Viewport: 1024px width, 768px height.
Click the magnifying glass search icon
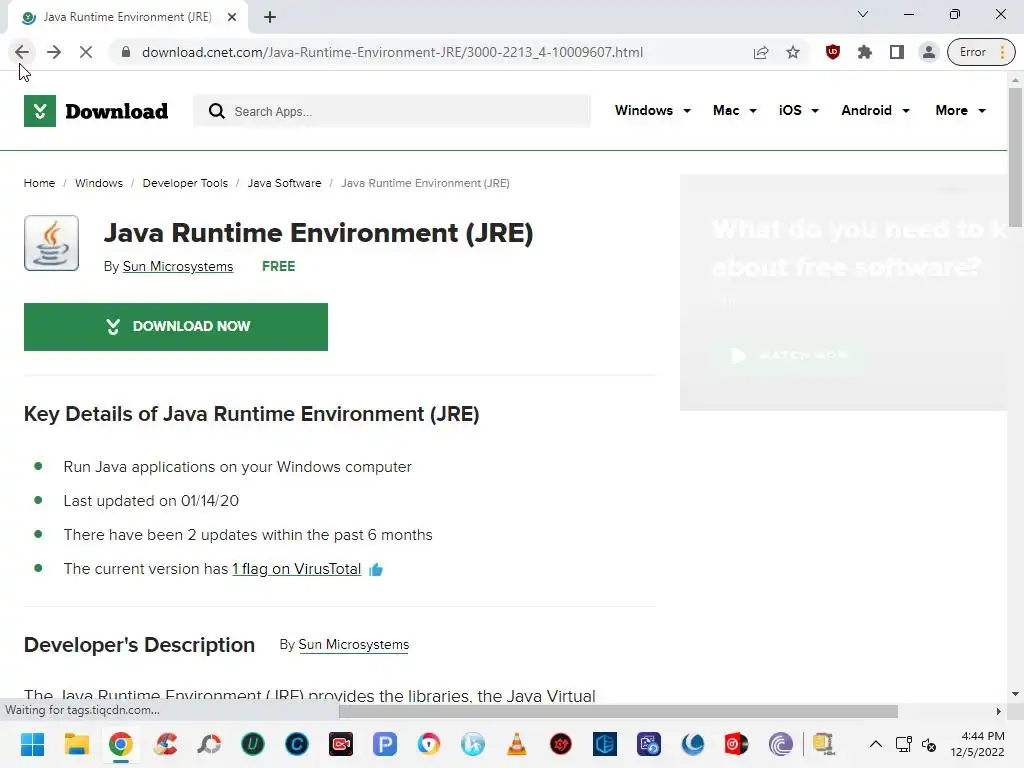(216, 112)
